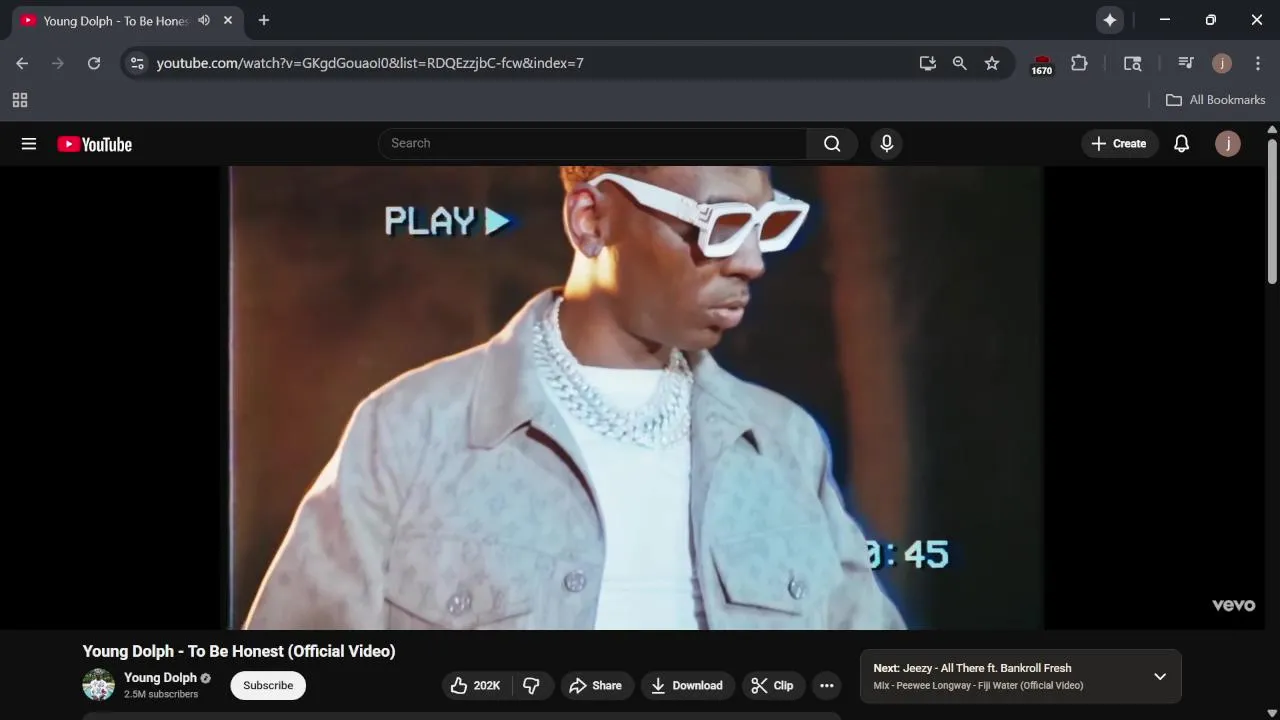
Task: Click the search magnifier button
Action: (x=832, y=143)
